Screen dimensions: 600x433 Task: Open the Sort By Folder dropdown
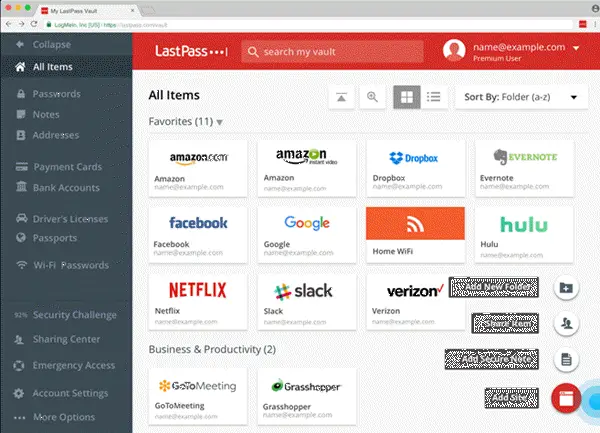tap(521, 97)
